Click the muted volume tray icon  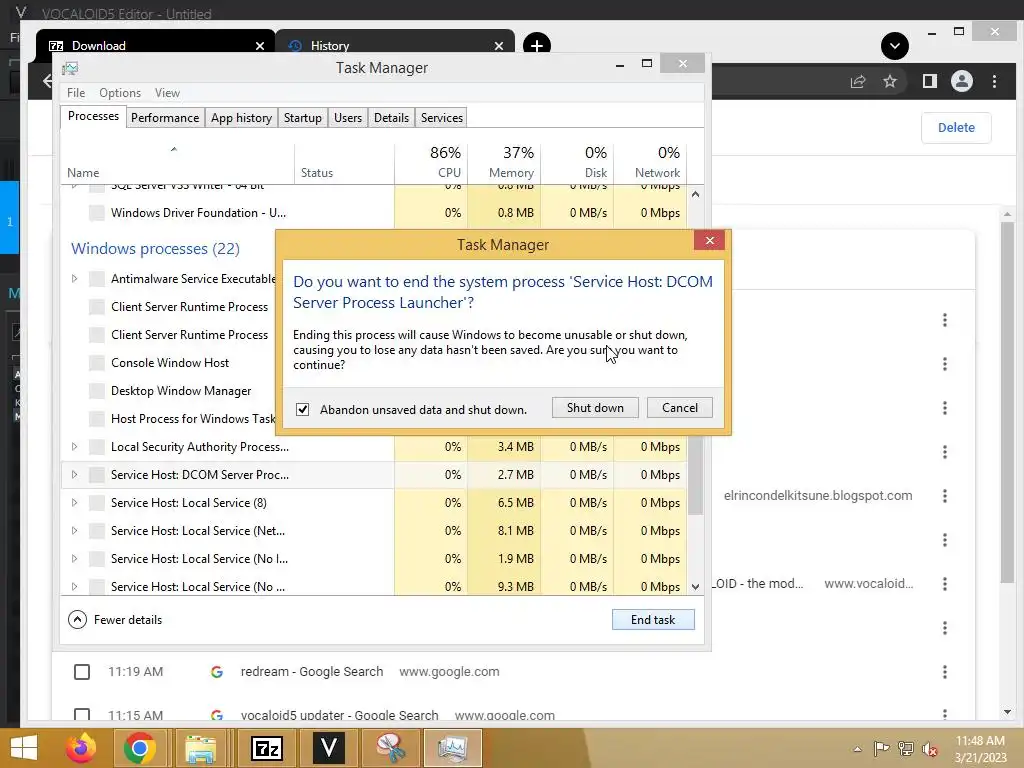pyautogui.click(x=930, y=749)
